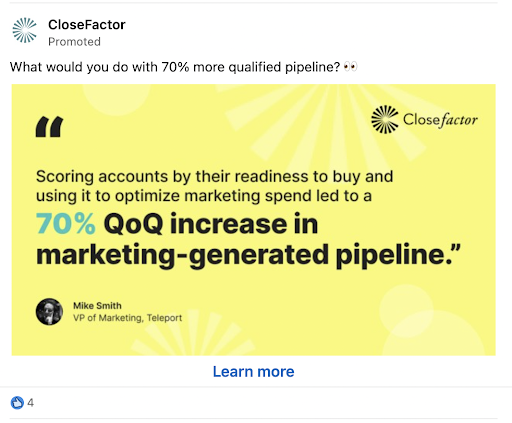
Task: Click the eyes emoji in post text
Action: [350, 67]
